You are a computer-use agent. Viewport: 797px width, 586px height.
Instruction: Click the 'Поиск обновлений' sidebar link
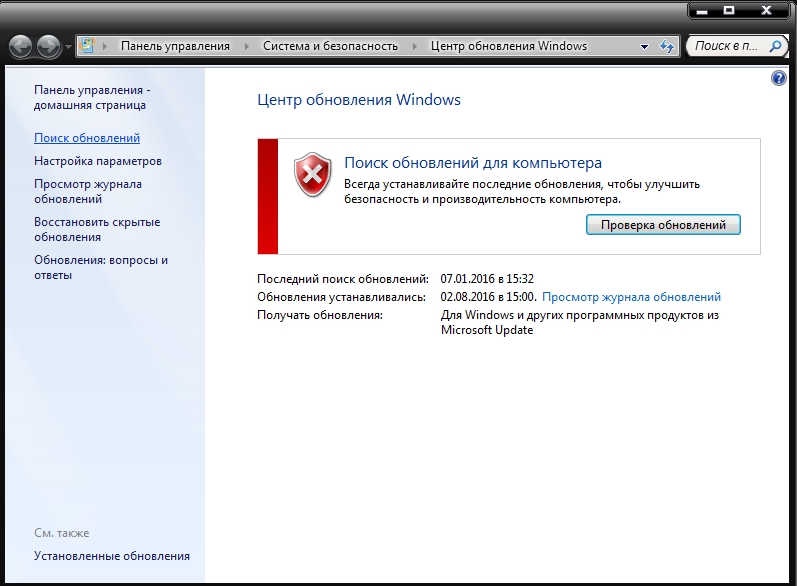tap(87, 138)
